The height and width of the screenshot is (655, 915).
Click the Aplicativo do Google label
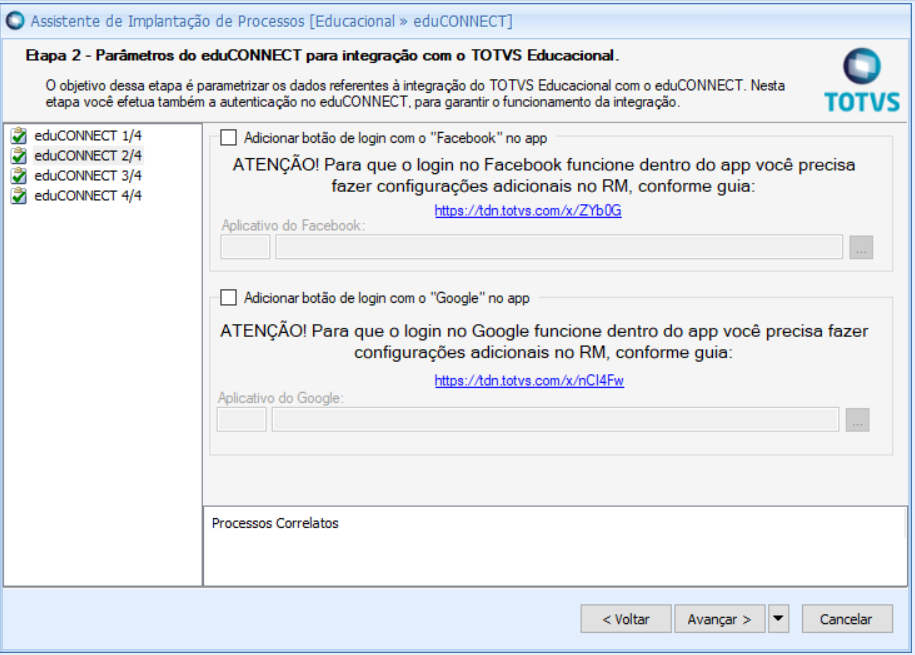[x=281, y=398]
